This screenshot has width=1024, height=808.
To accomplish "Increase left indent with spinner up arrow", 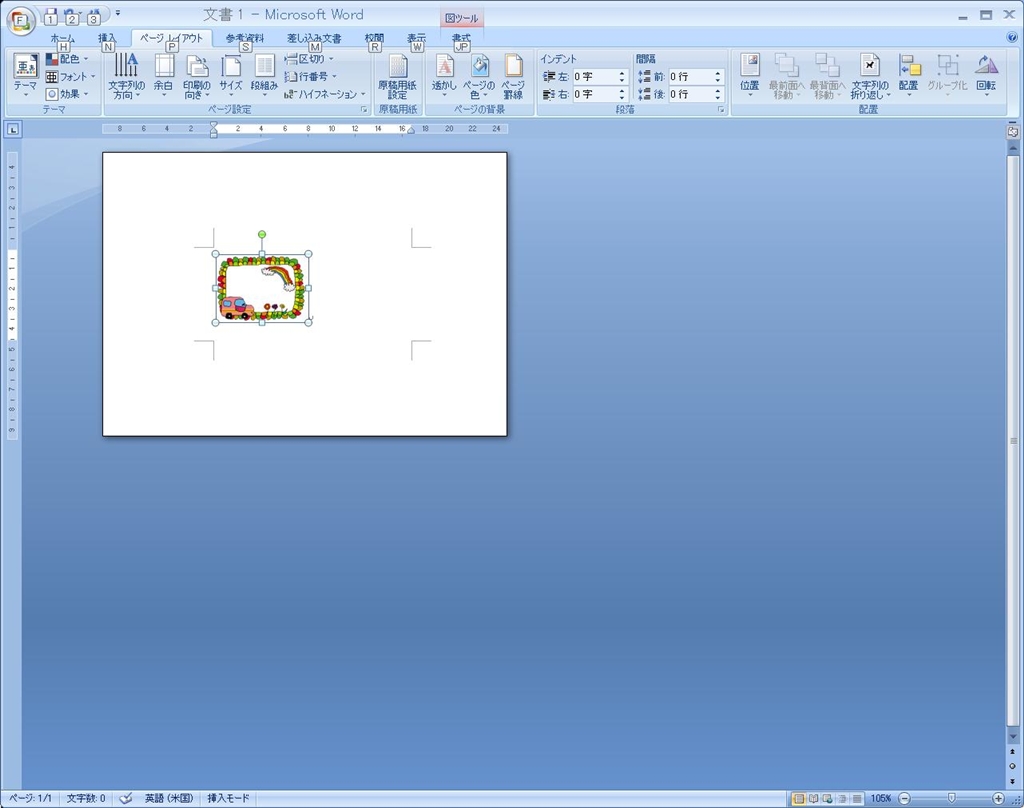I will 622,73.
